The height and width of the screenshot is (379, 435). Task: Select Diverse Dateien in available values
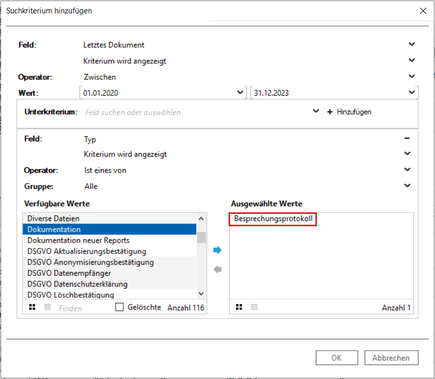click(x=110, y=218)
